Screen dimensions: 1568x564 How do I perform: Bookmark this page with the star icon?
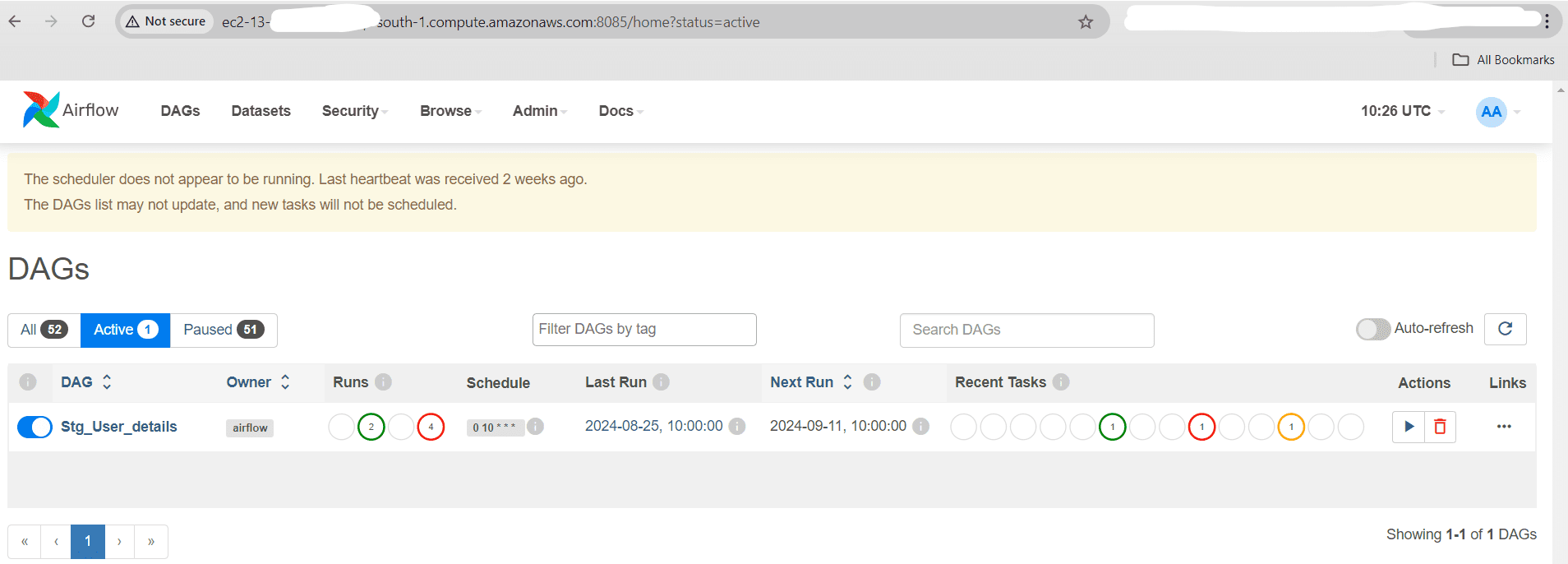[1085, 22]
